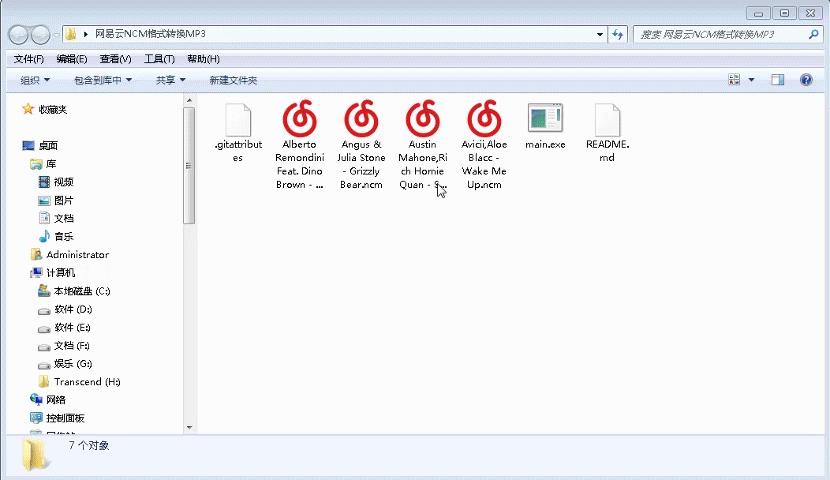Screen dimensions: 830x480
Task: Click the Austin Mahone NCM file icon
Action: coord(422,121)
